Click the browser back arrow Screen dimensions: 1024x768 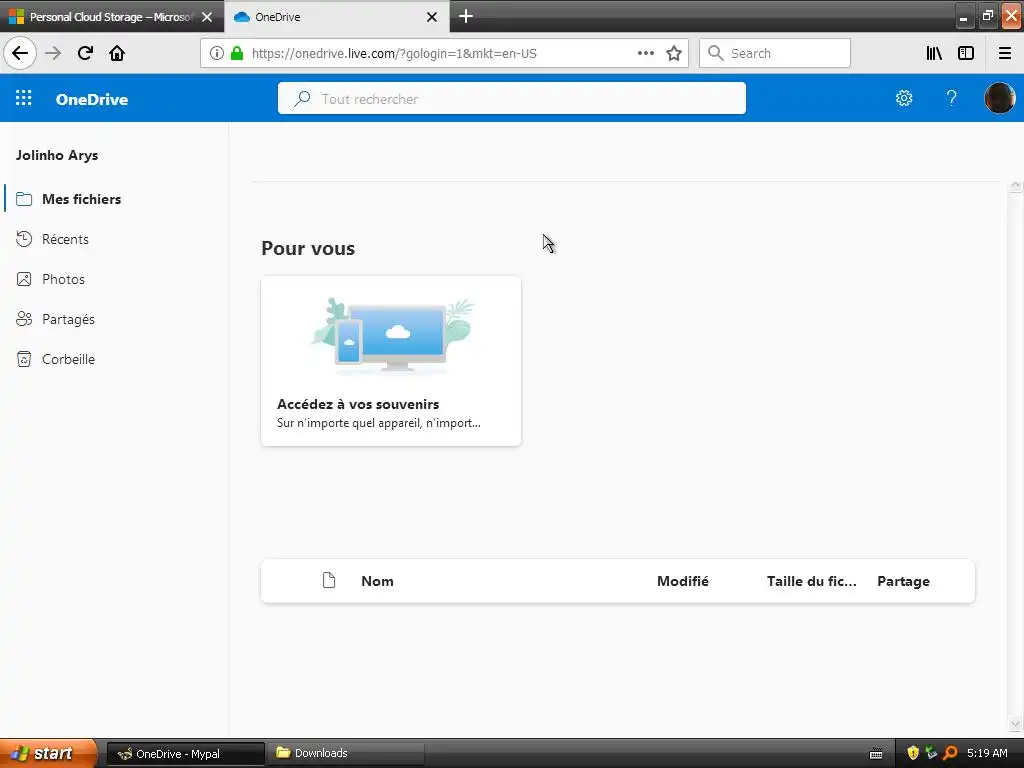[20, 53]
